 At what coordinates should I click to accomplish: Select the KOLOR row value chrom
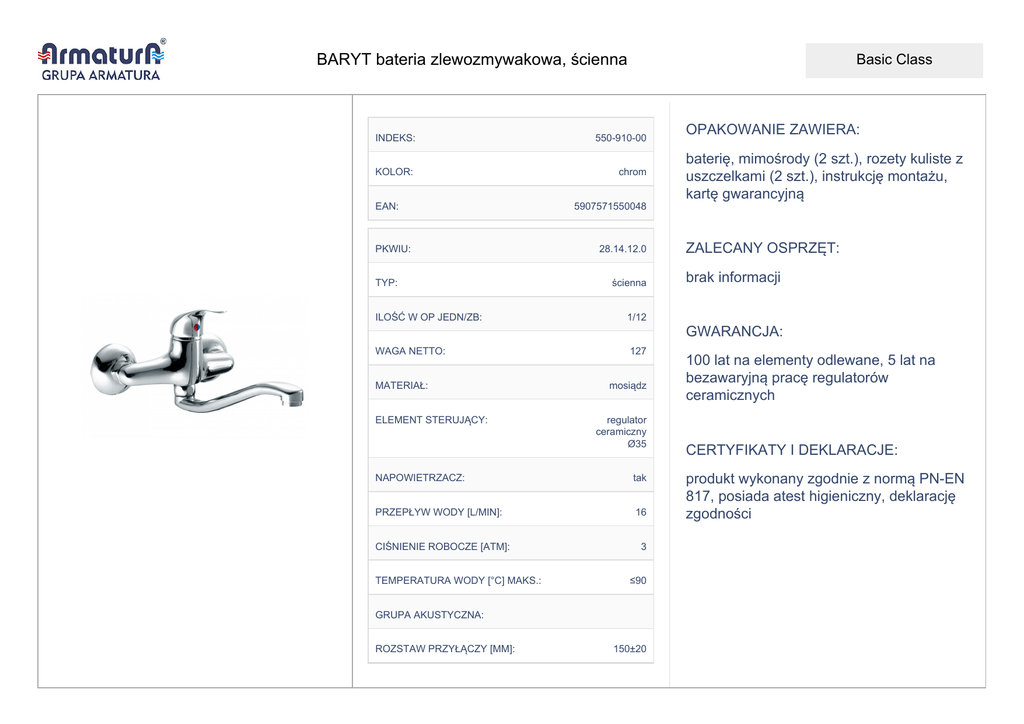[632, 172]
